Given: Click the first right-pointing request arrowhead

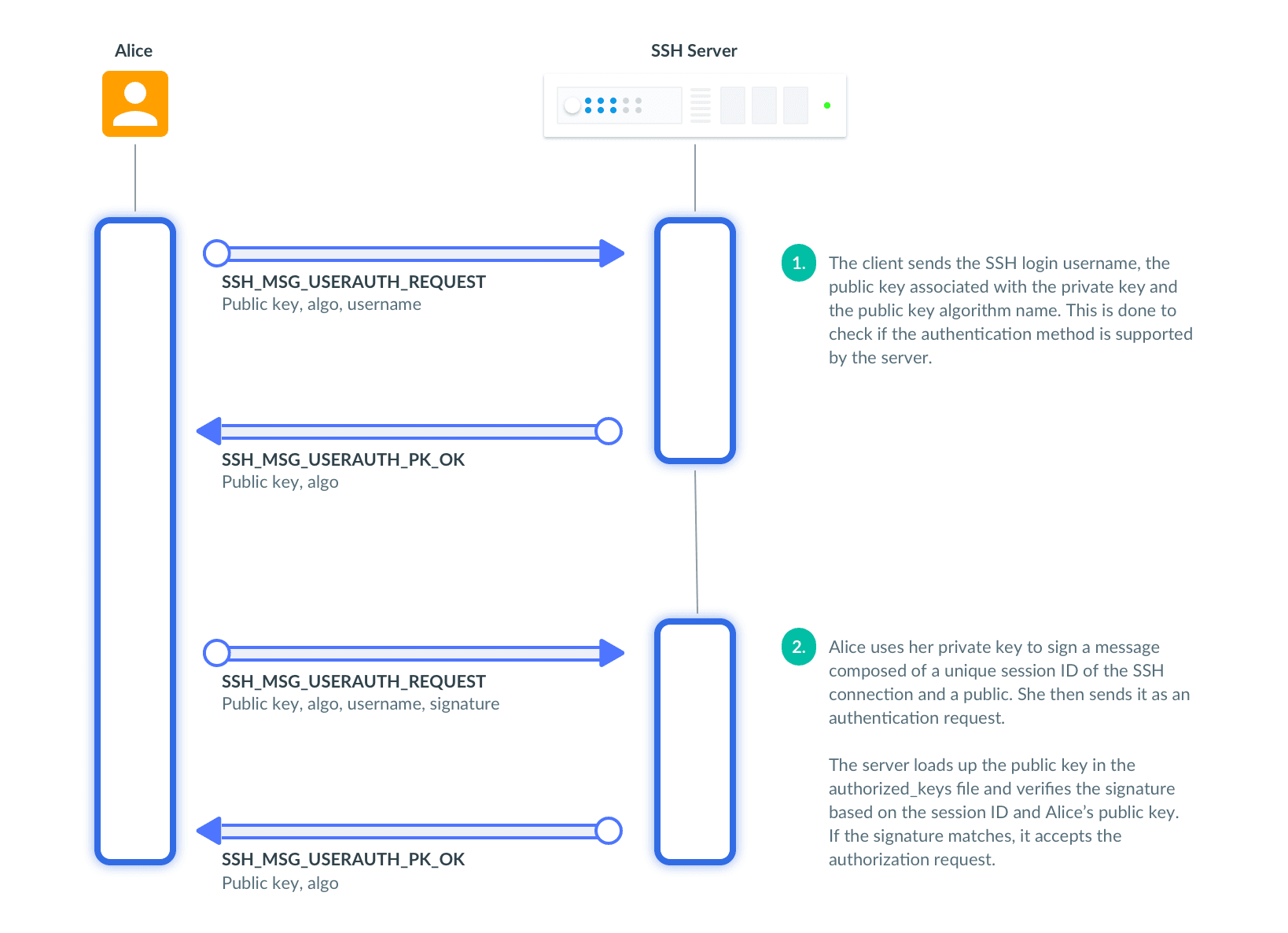Looking at the screenshot, I should [611, 253].
